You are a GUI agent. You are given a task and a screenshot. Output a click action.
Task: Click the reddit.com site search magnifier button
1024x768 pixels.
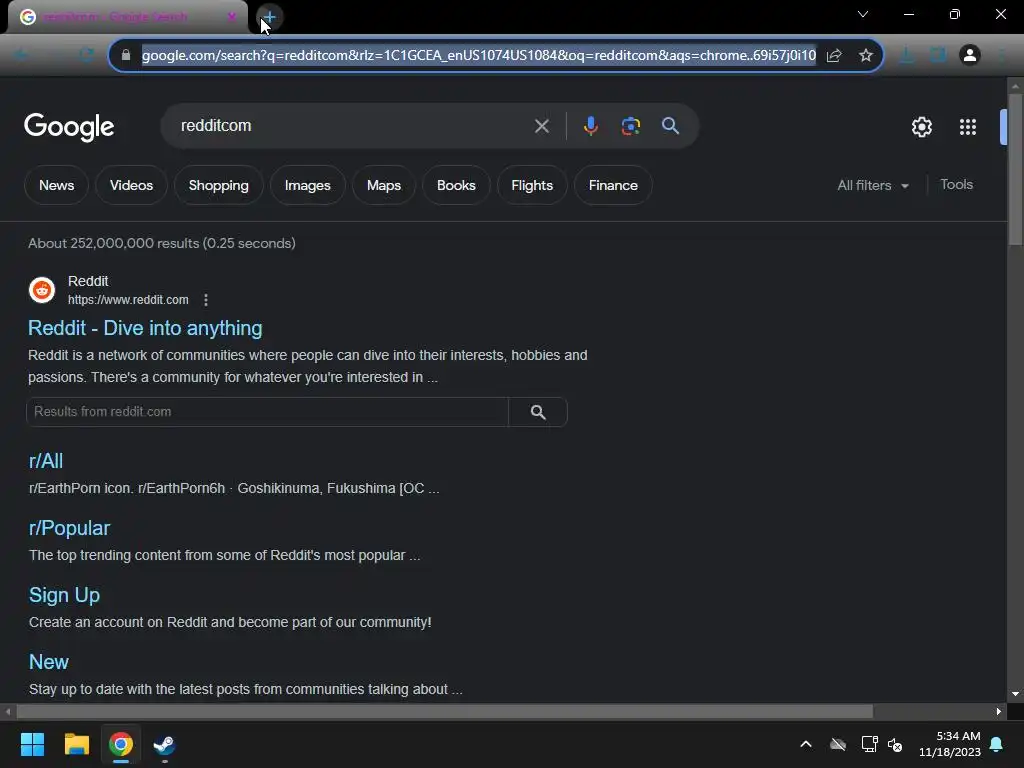538,412
